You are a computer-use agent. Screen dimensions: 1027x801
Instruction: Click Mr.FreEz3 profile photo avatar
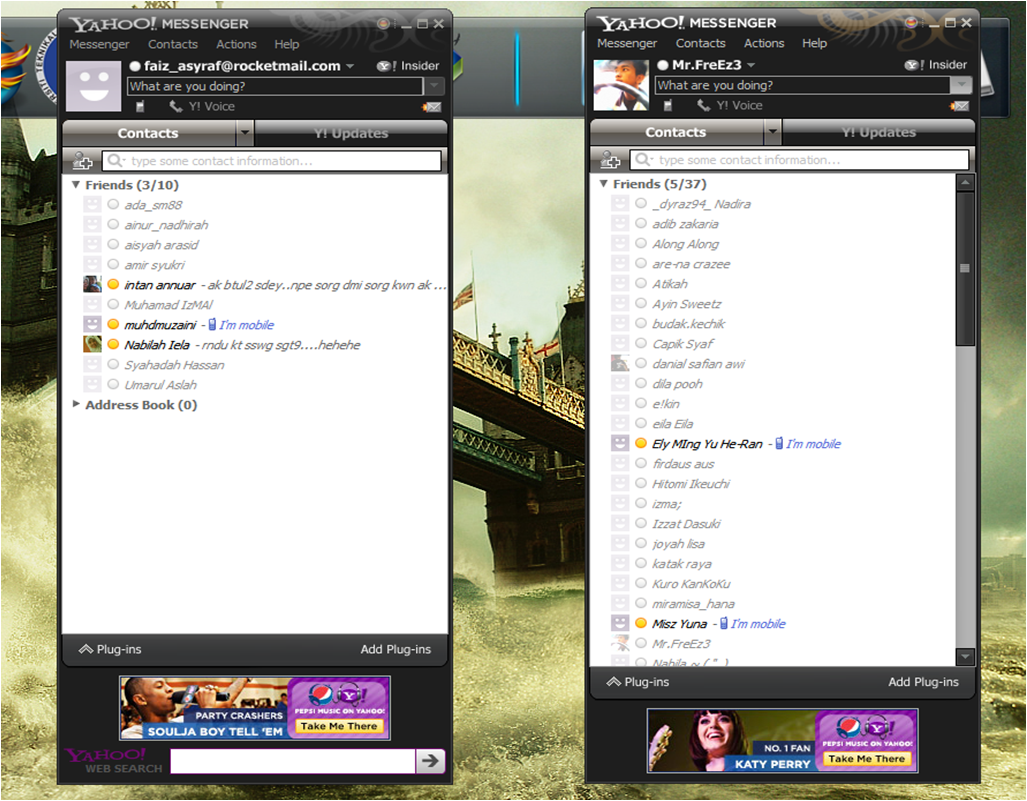[622, 84]
